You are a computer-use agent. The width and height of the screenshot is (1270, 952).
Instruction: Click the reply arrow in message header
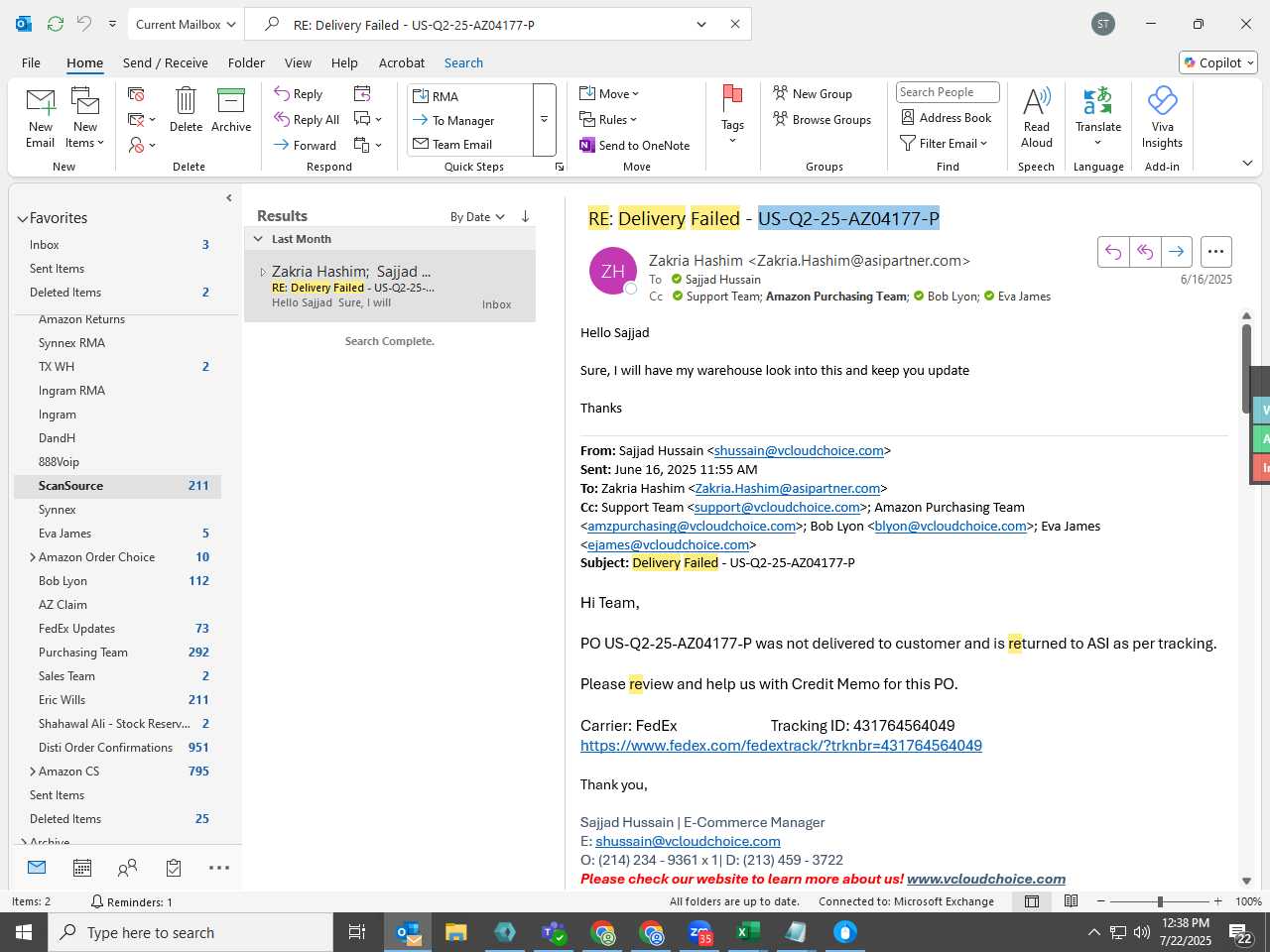(1113, 252)
